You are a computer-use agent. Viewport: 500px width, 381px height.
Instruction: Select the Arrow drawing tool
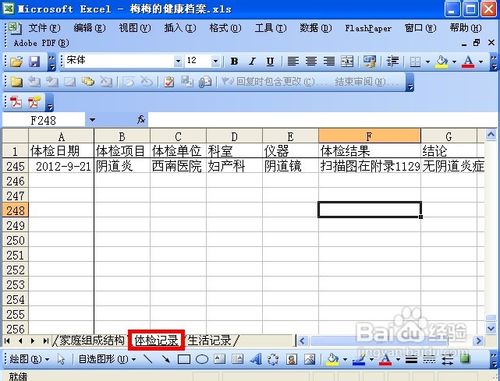click(166, 359)
